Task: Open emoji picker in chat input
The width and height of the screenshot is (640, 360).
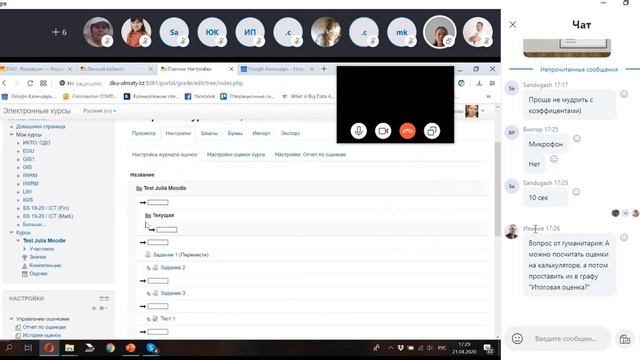Action: (517, 338)
